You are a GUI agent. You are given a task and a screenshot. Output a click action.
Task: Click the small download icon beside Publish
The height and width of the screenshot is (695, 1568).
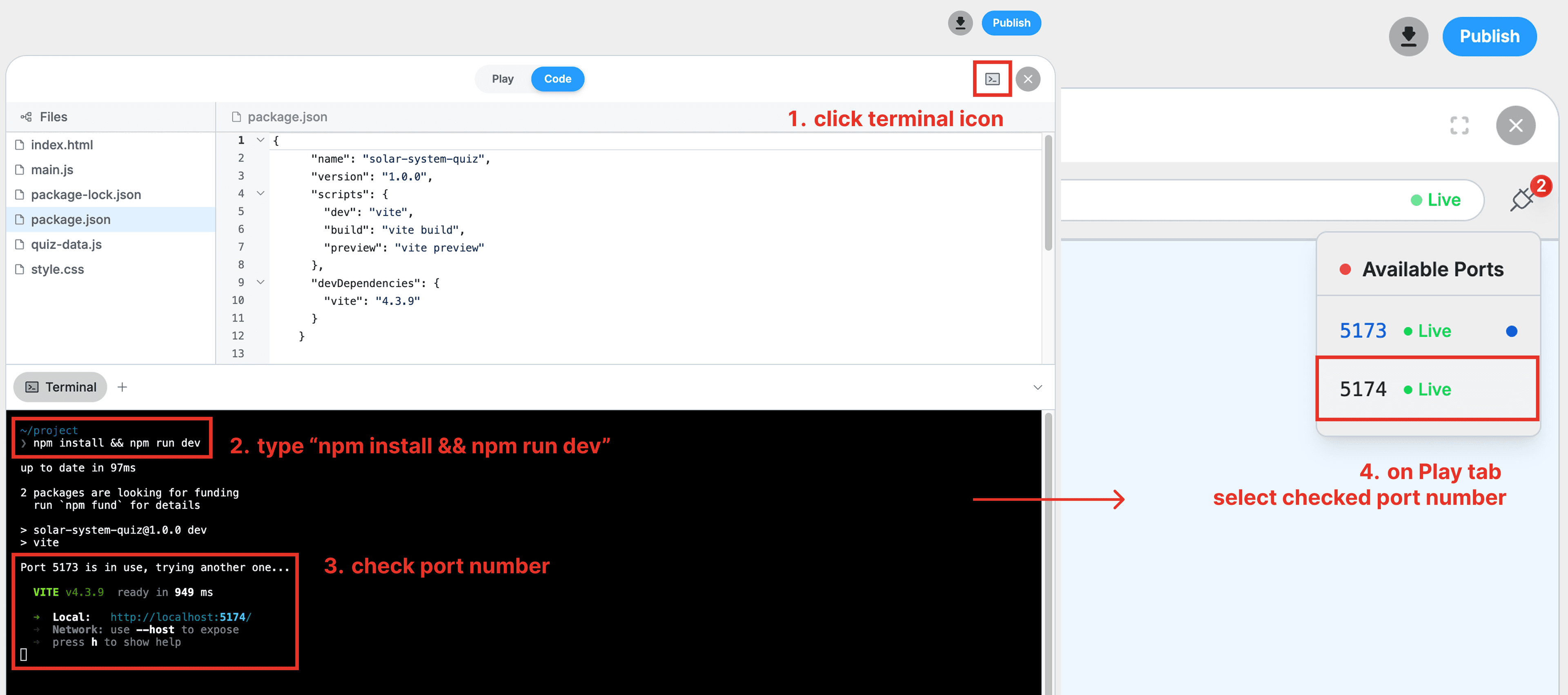tap(960, 23)
